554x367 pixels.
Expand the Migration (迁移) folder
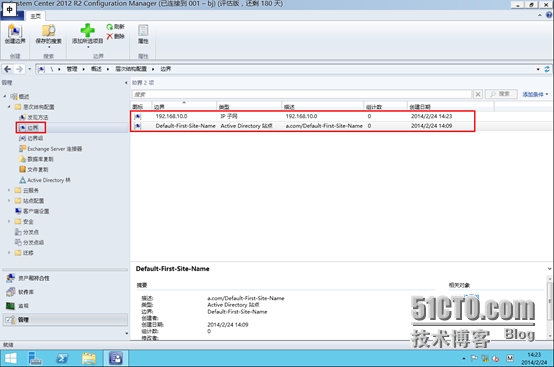pos(9,253)
